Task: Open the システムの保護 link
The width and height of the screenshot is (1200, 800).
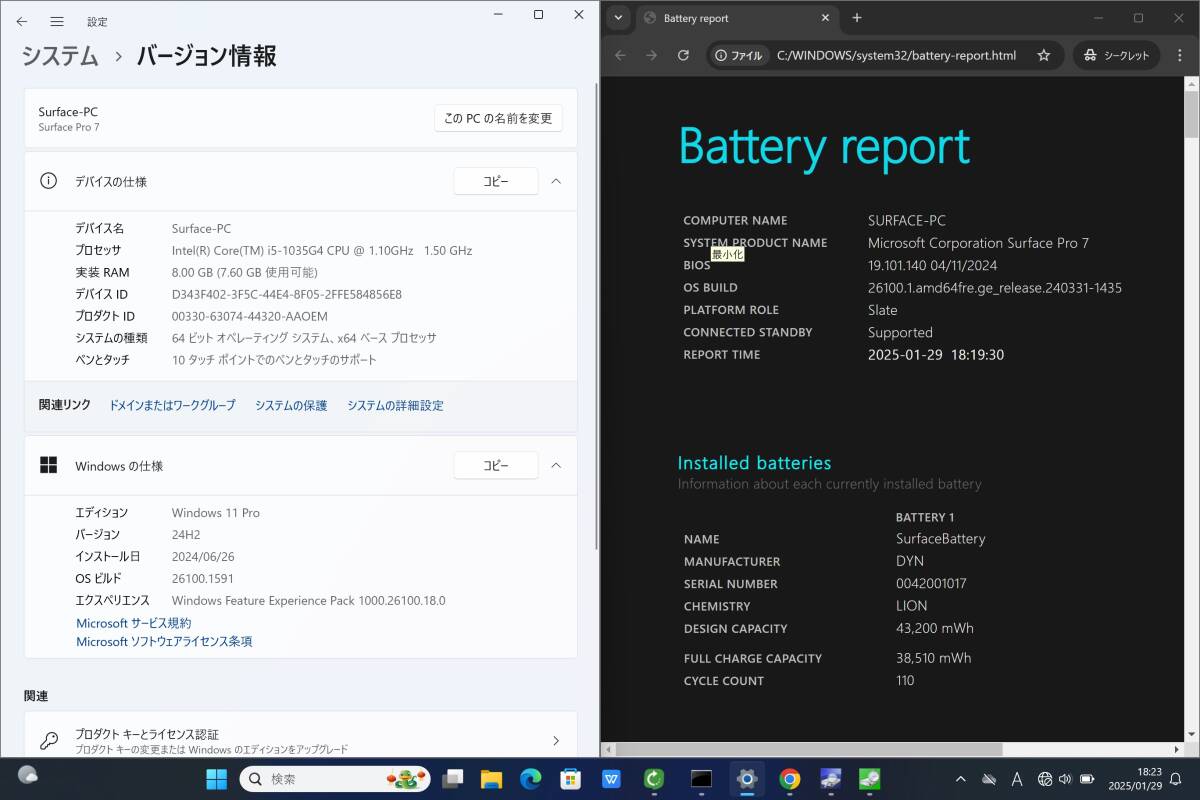Action: [291, 405]
